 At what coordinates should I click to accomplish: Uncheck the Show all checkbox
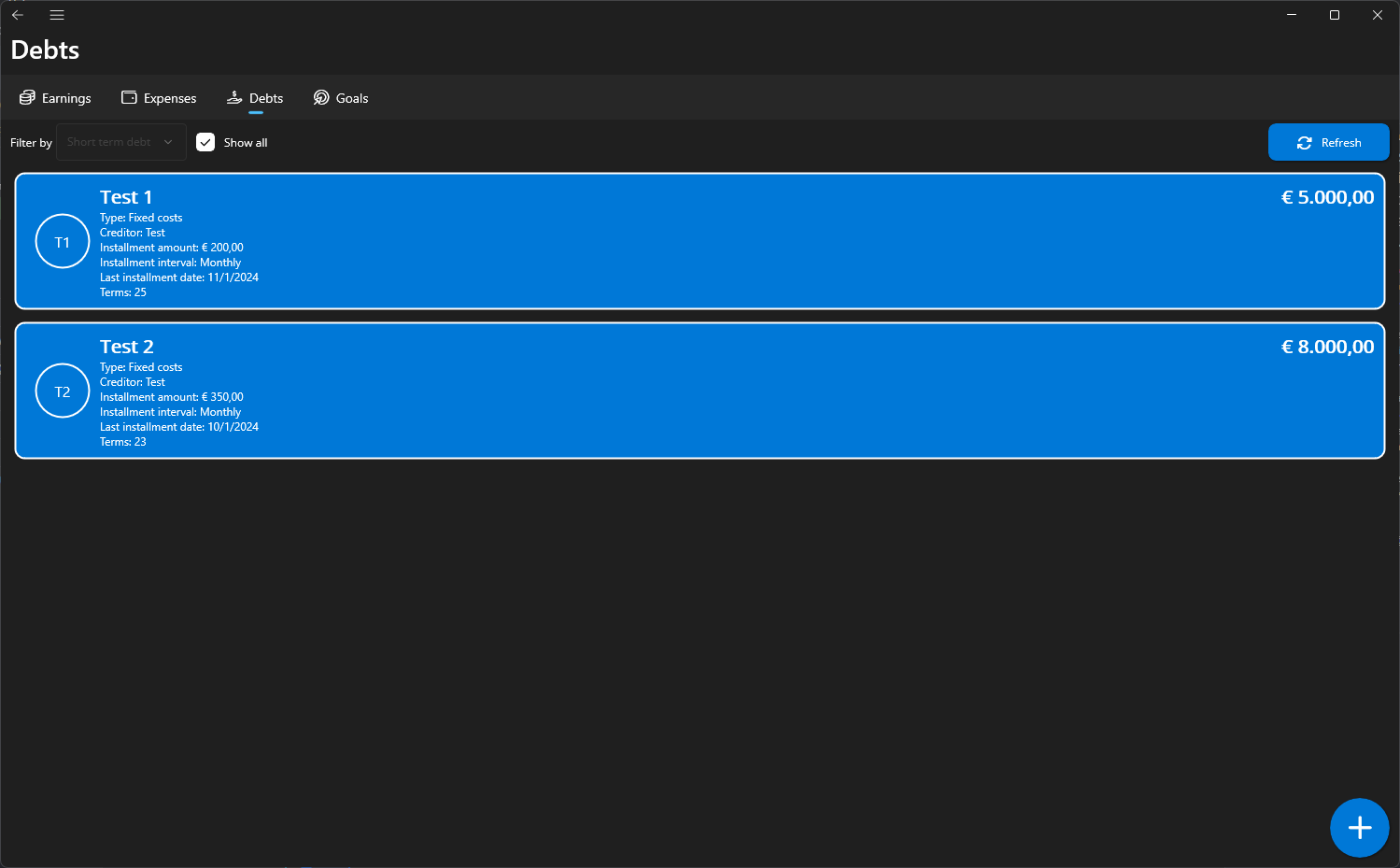coord(205,142)
